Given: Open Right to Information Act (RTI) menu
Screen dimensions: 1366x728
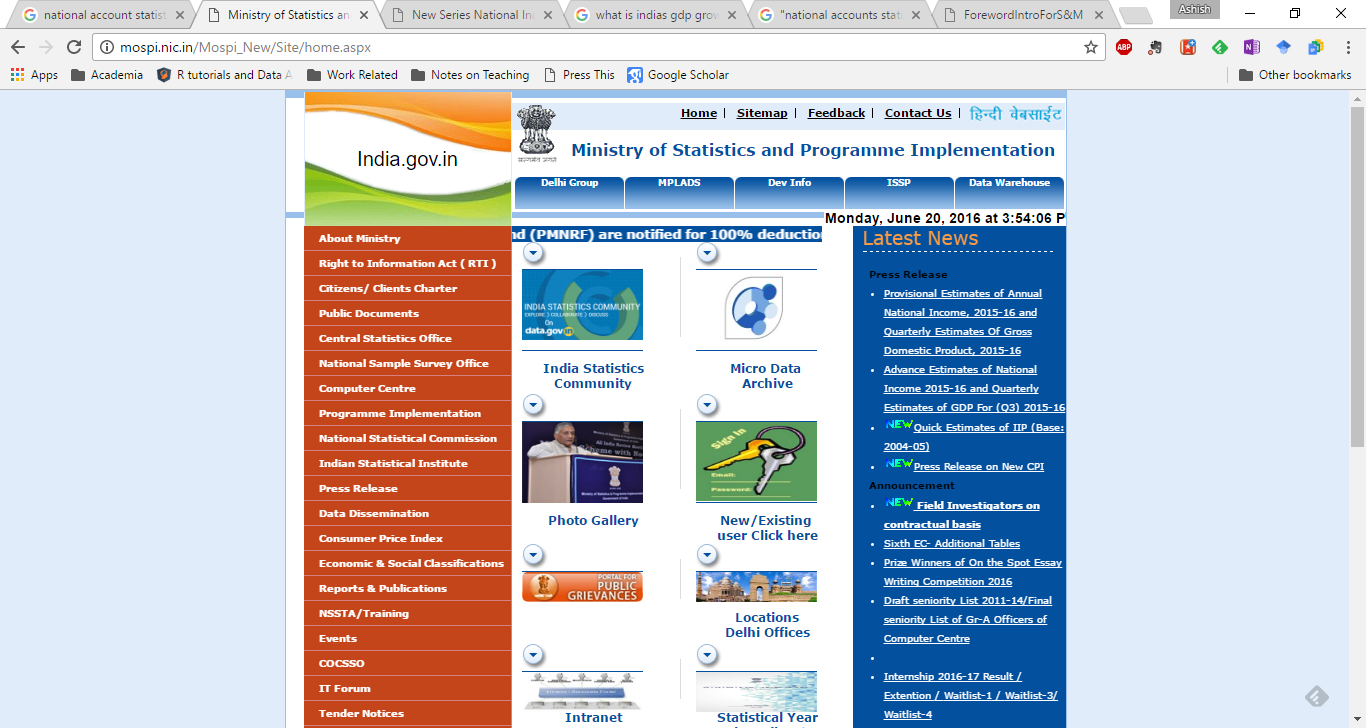Looking at the screenshot, I should coord(408,263).
